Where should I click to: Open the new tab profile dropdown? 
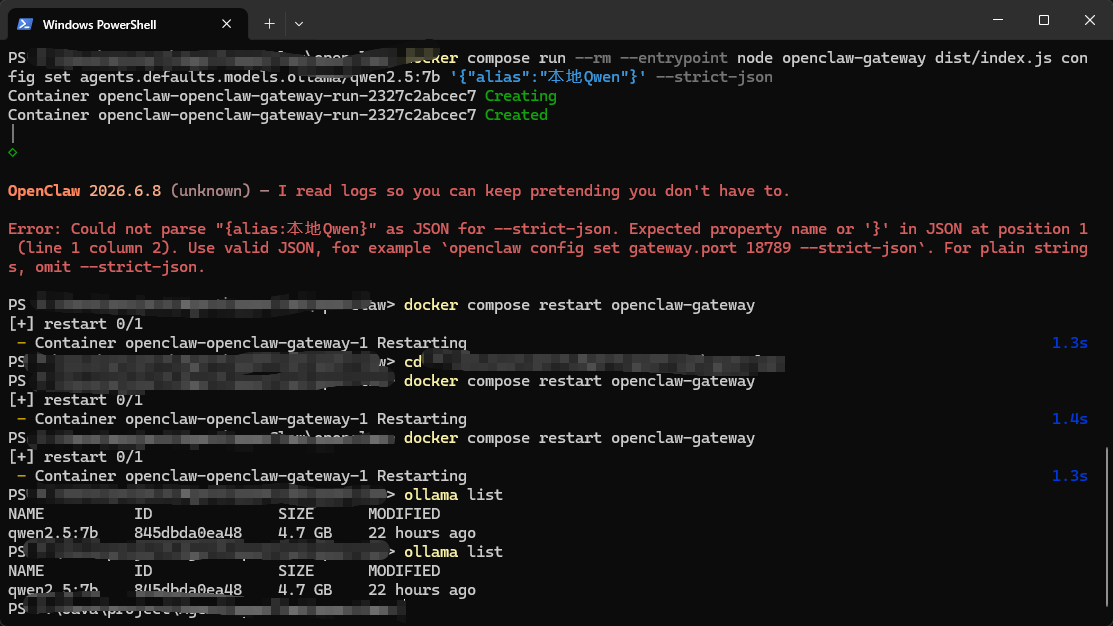299,24
